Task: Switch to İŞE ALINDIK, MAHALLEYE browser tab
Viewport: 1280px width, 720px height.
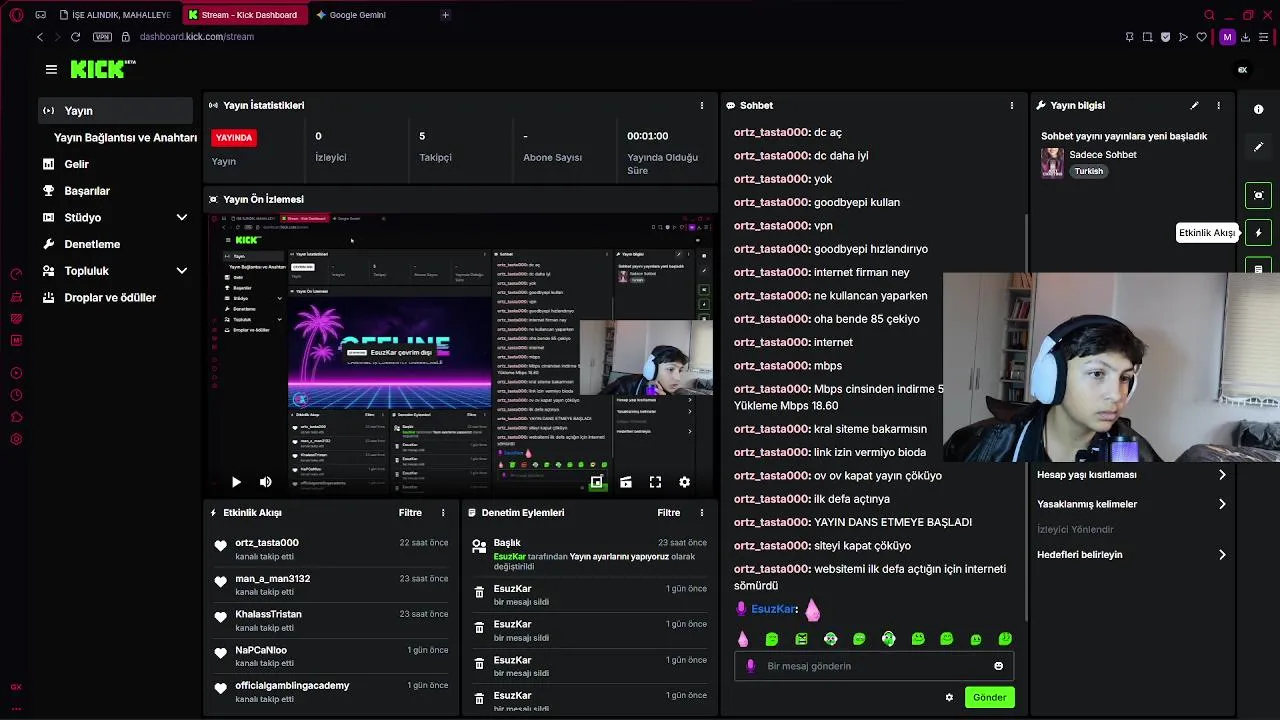Action: 115,15
